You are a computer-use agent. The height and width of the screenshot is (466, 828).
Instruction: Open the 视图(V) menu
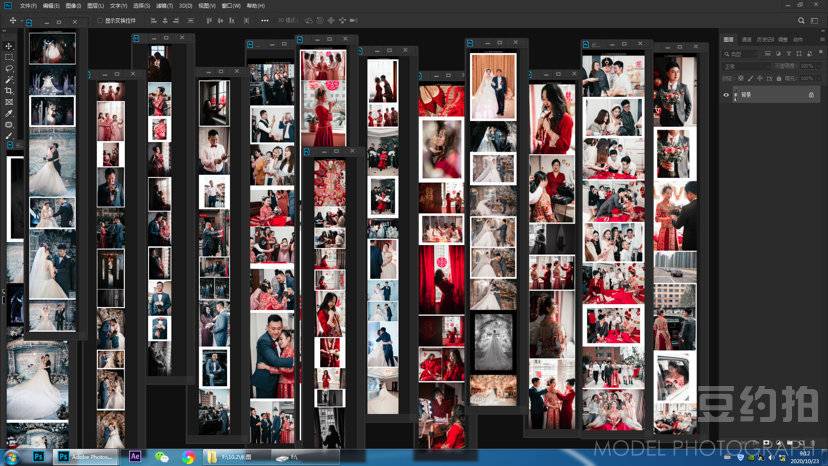pos(208,6)
